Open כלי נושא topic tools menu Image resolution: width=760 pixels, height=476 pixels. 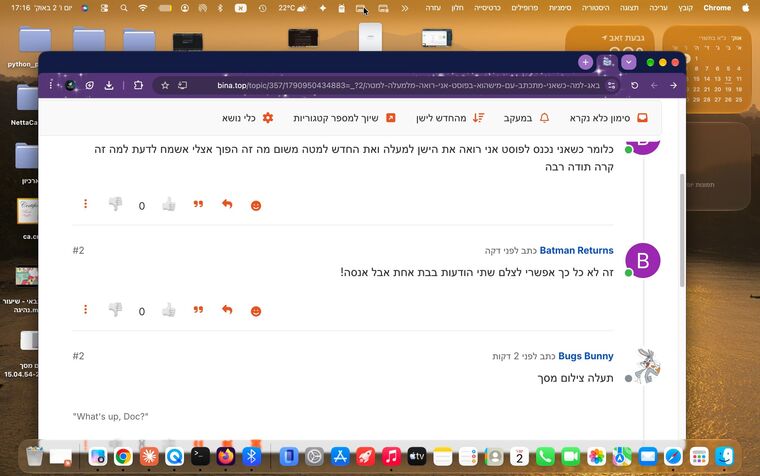coord(248,118)
